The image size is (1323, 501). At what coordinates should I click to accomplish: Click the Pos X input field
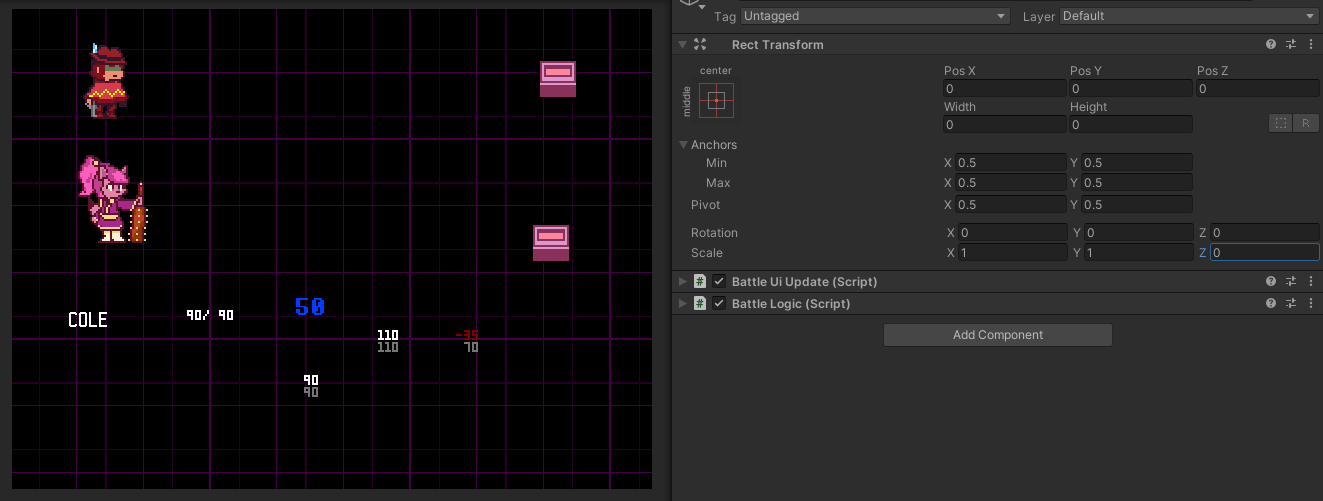(1004, 89)
